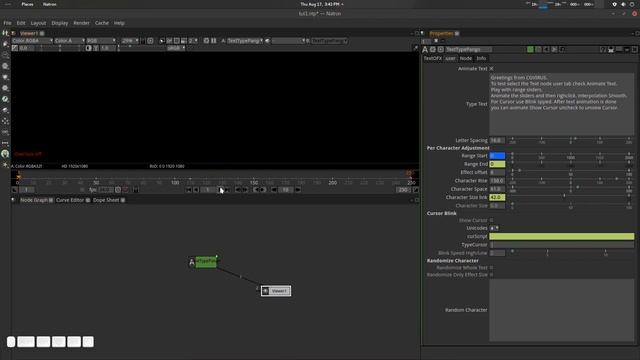The height and width of the screenshot is (360, 640).
Task: Open the Color.RGBA layer dropdown
Action: coord(32,41)
